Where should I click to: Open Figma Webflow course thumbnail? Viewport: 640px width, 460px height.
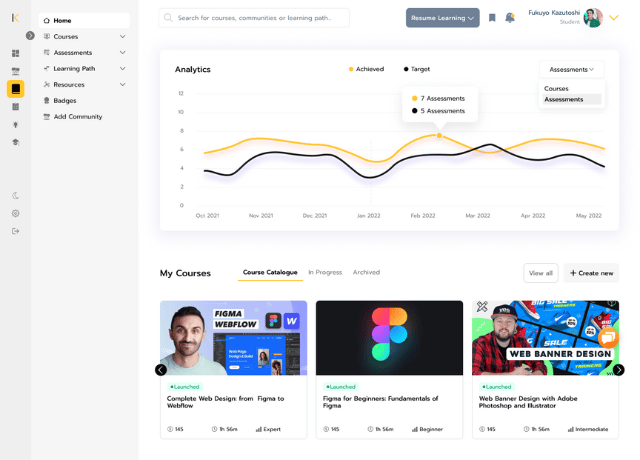coord(233,338)
